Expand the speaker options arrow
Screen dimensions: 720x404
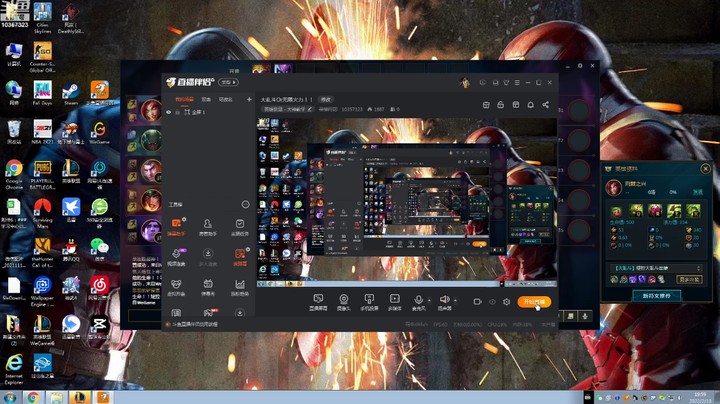(455, 300)
